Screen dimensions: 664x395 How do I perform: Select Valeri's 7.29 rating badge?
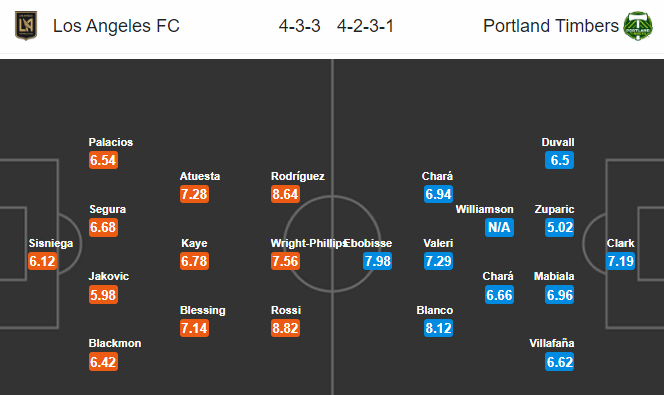[438, 261]
